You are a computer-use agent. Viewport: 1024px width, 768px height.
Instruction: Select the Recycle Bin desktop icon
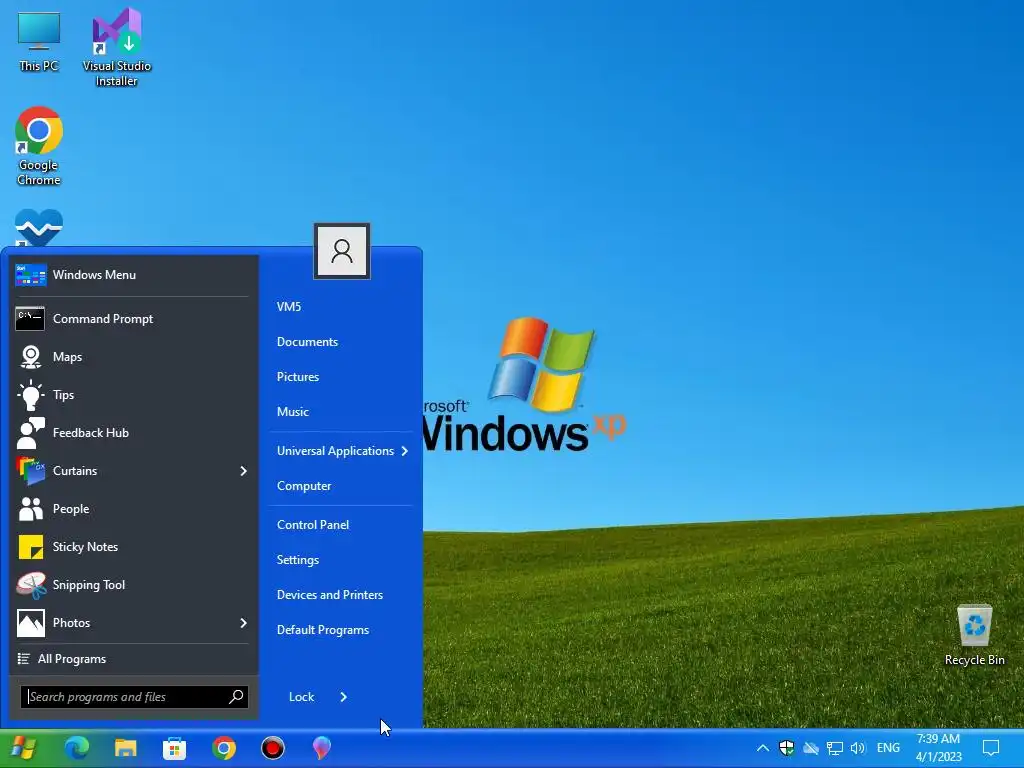tap(974, 634)
